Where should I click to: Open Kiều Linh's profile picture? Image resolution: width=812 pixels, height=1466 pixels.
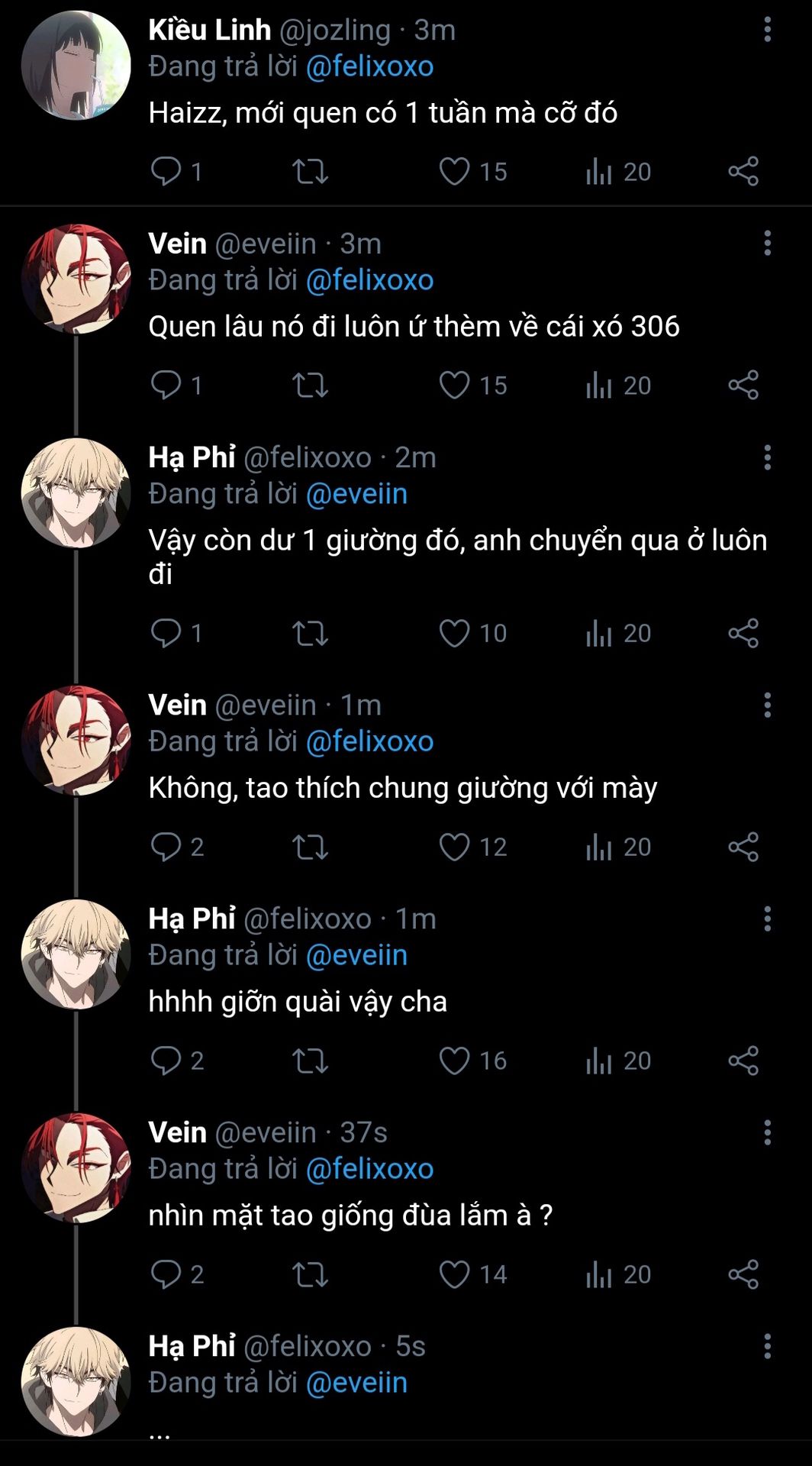[x=76, y=66]
